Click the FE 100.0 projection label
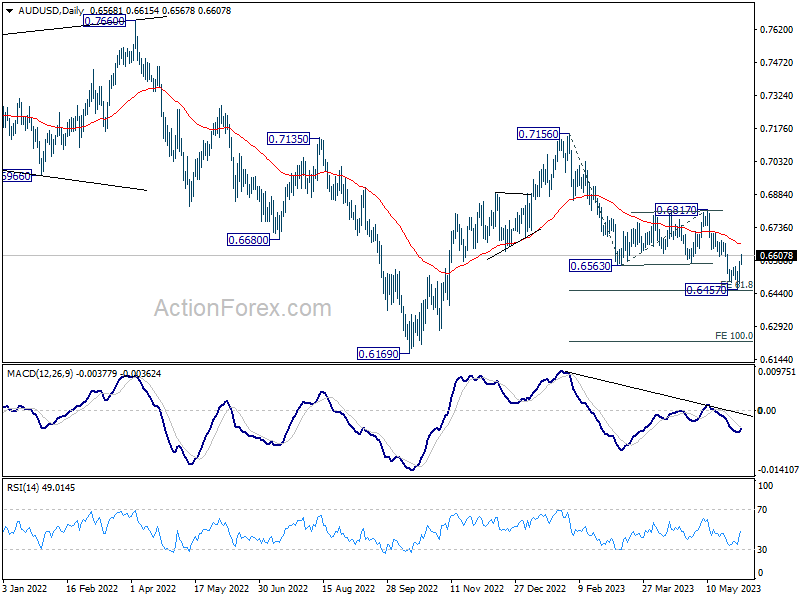The width and height of the screenshot is (800, 600). coord(734,336)
